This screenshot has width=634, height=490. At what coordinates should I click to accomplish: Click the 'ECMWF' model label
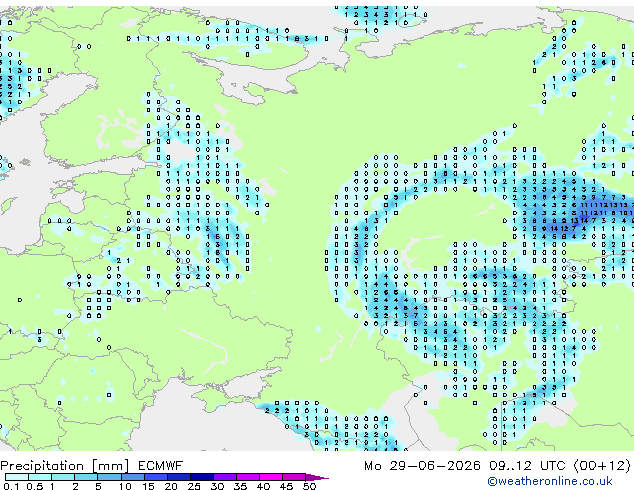point(161,466)
